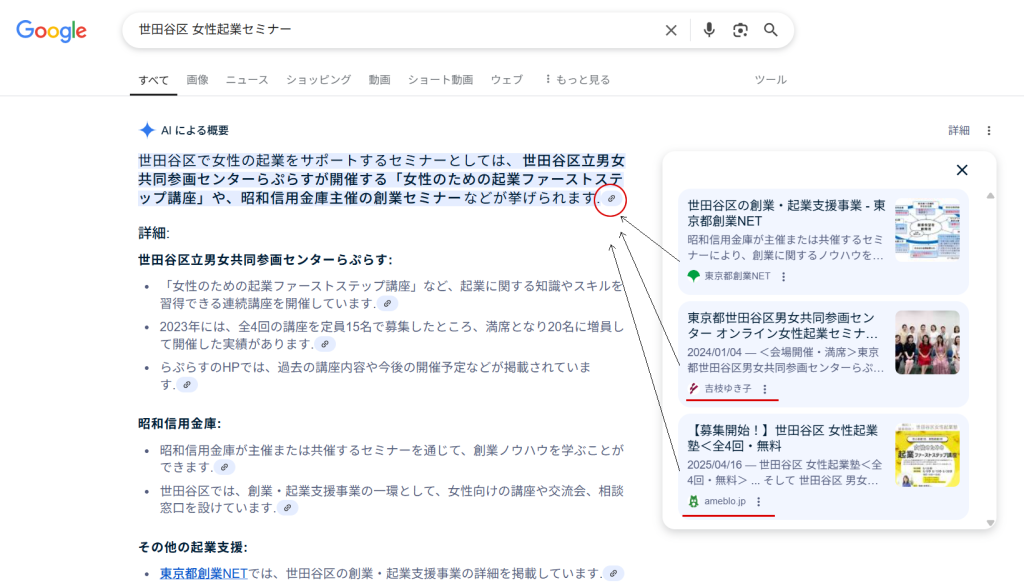
Task: Switch to the ニュース tab
Action: [247, 80]
